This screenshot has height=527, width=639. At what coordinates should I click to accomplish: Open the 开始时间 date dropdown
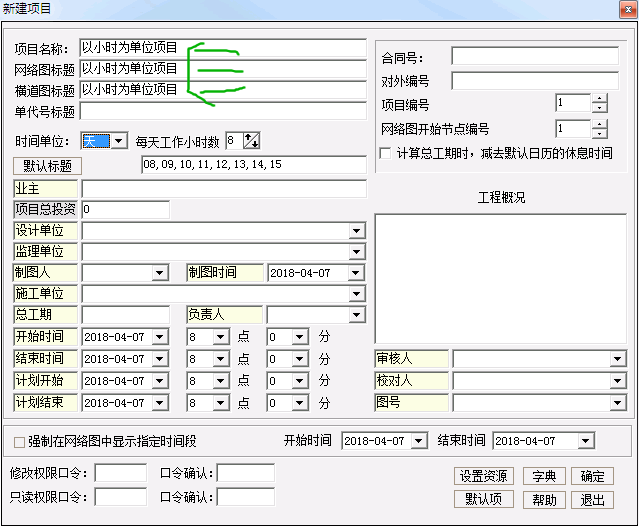coord(160,337)
